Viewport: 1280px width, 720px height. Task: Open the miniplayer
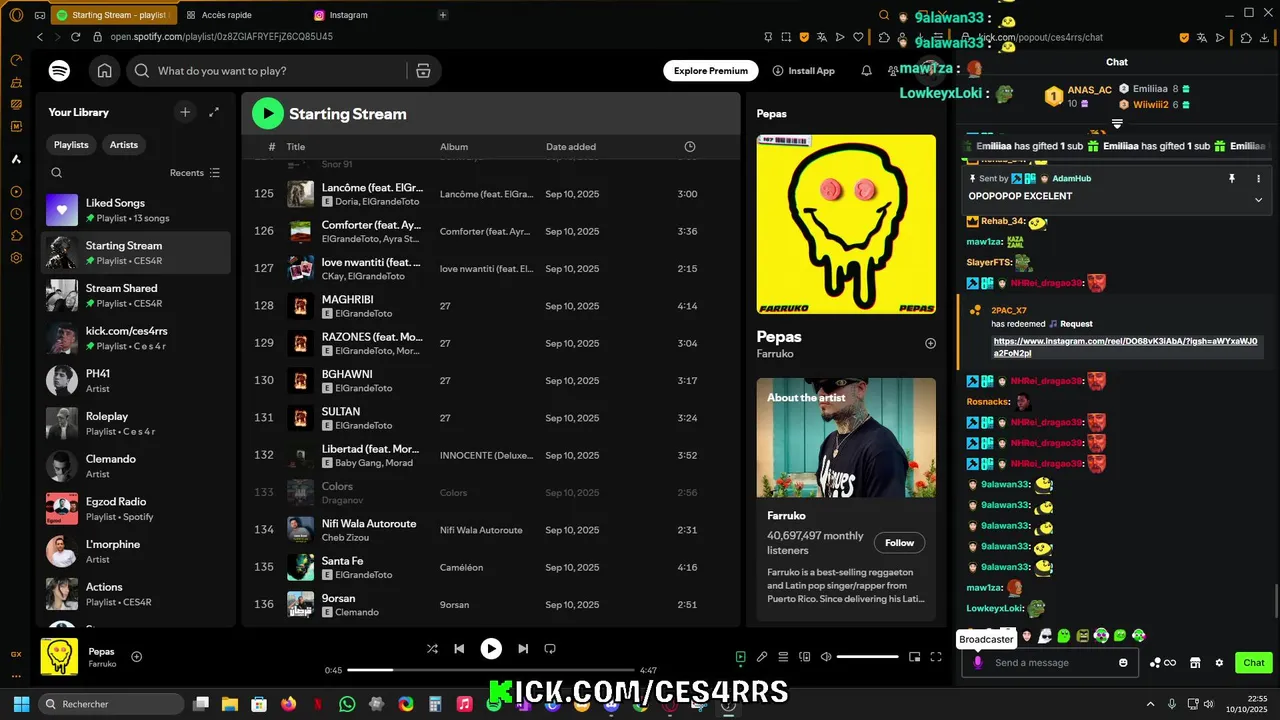pos(914,657)
